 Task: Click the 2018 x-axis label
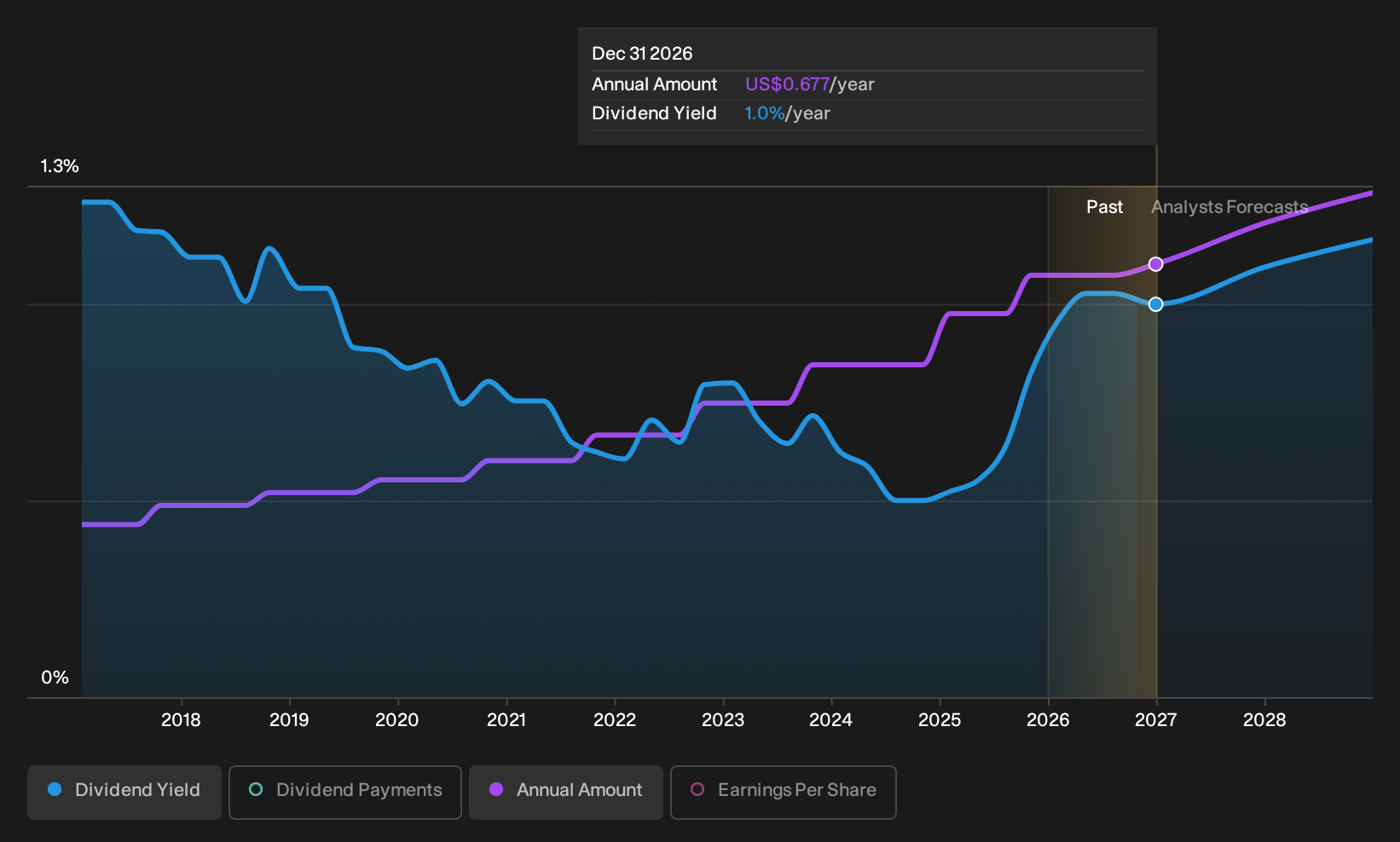181,720
